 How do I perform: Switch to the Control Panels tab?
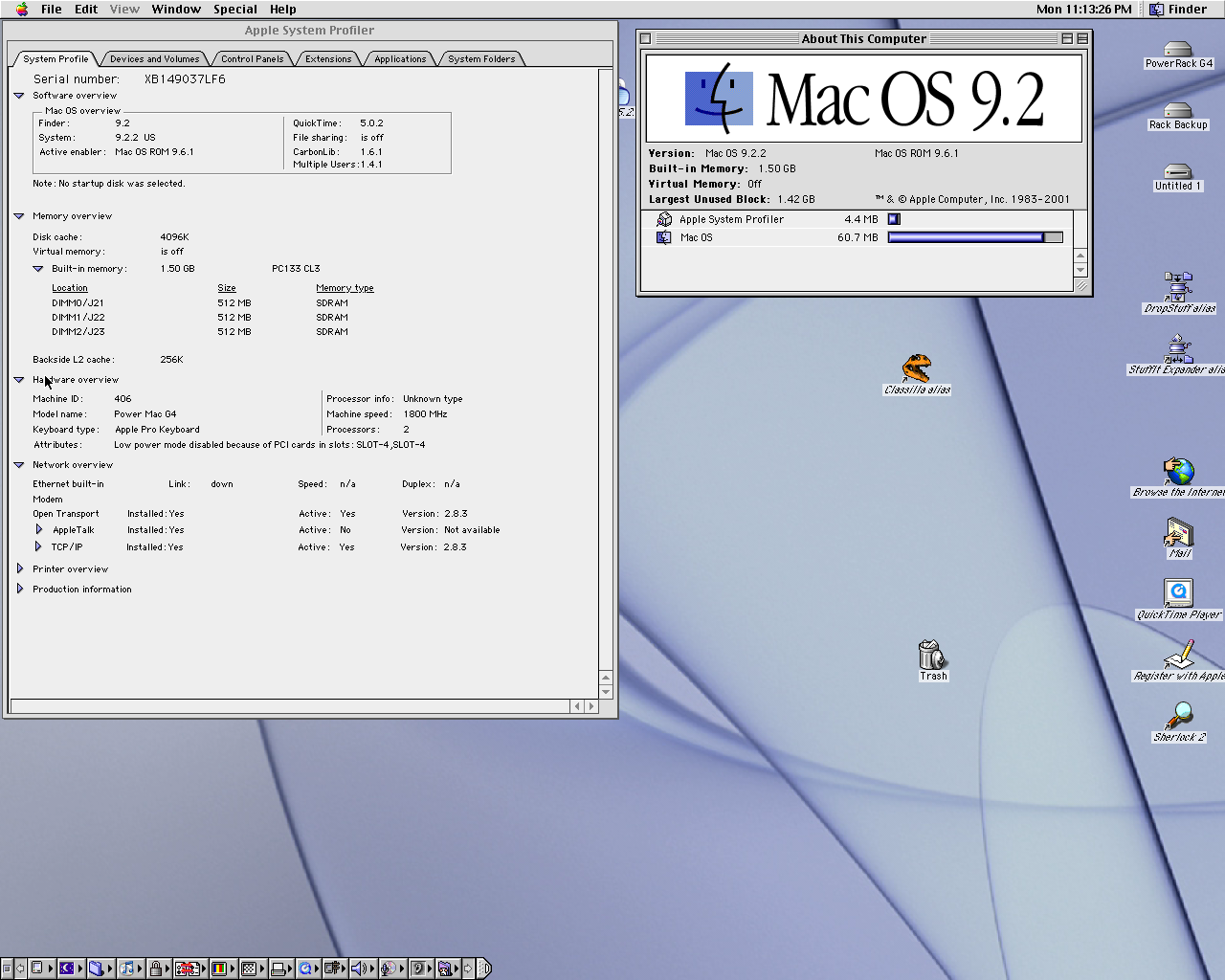tap(252, 59)
